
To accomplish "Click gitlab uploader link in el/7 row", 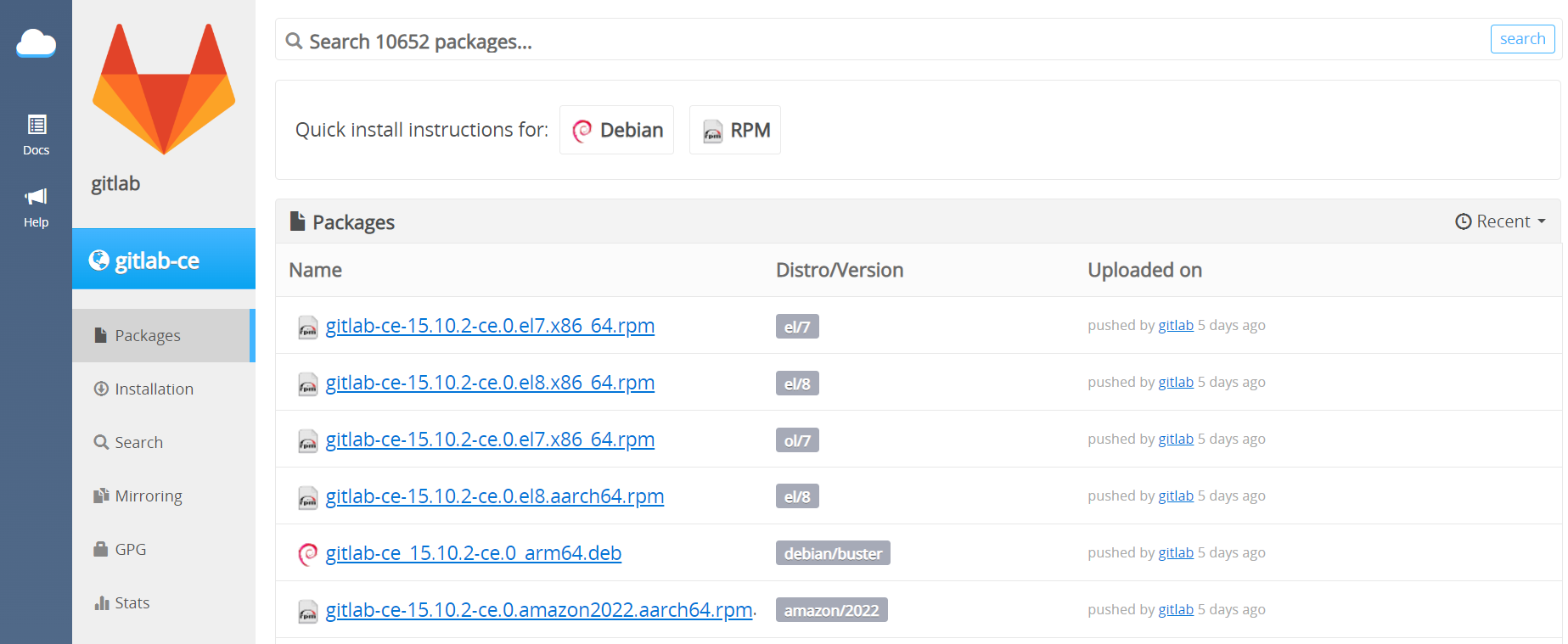I will point(1176,325).
